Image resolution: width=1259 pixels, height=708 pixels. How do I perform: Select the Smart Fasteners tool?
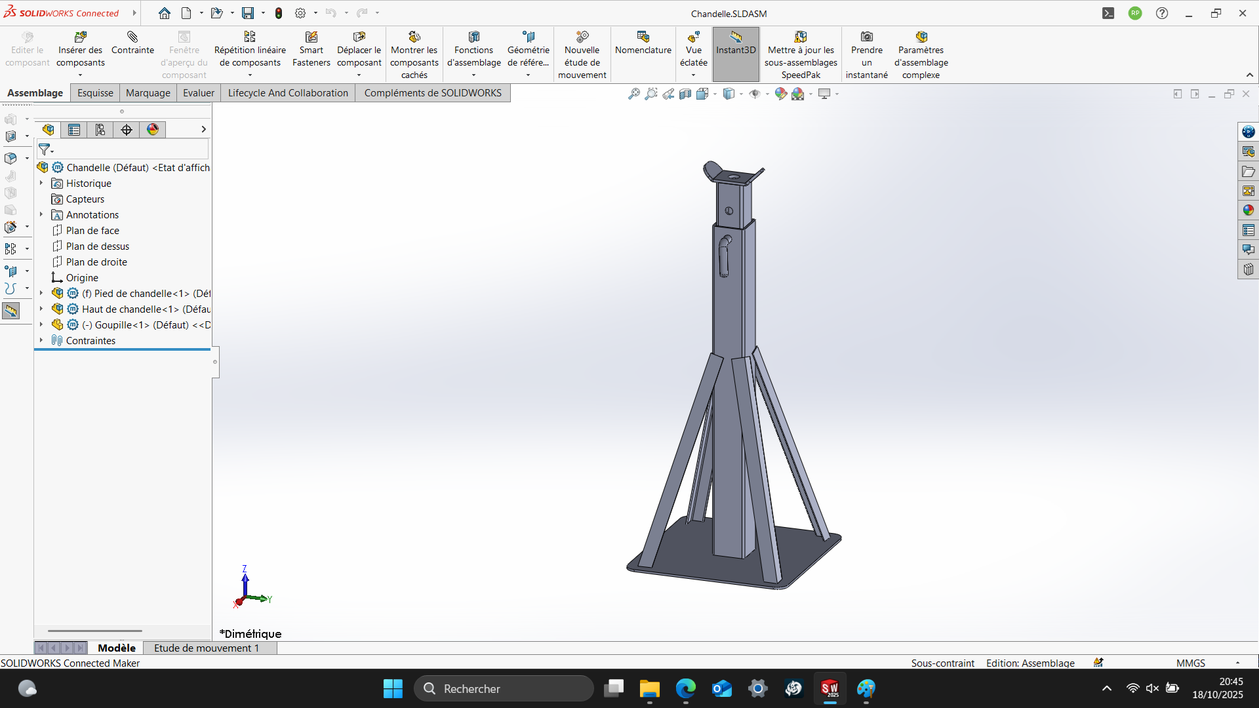coord(311,47)
